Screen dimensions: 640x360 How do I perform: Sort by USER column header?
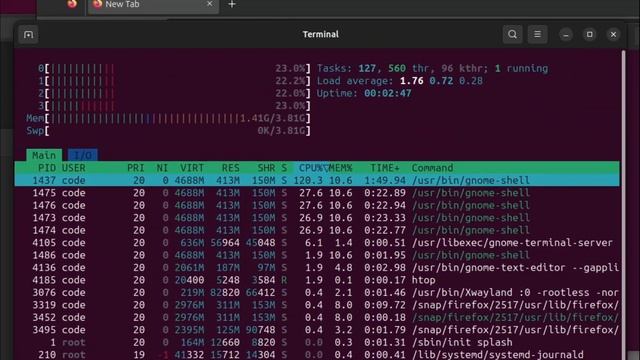click(73, 168)
